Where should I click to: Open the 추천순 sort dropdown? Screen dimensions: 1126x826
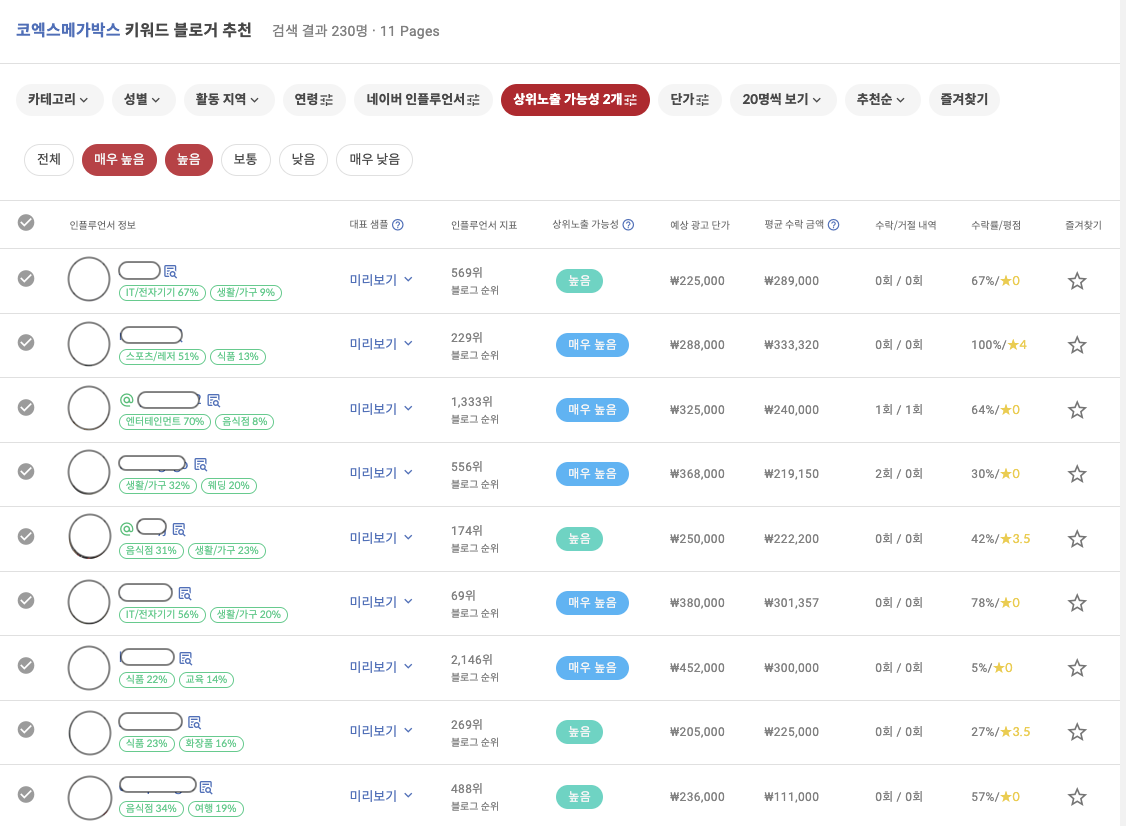(882, 100)
